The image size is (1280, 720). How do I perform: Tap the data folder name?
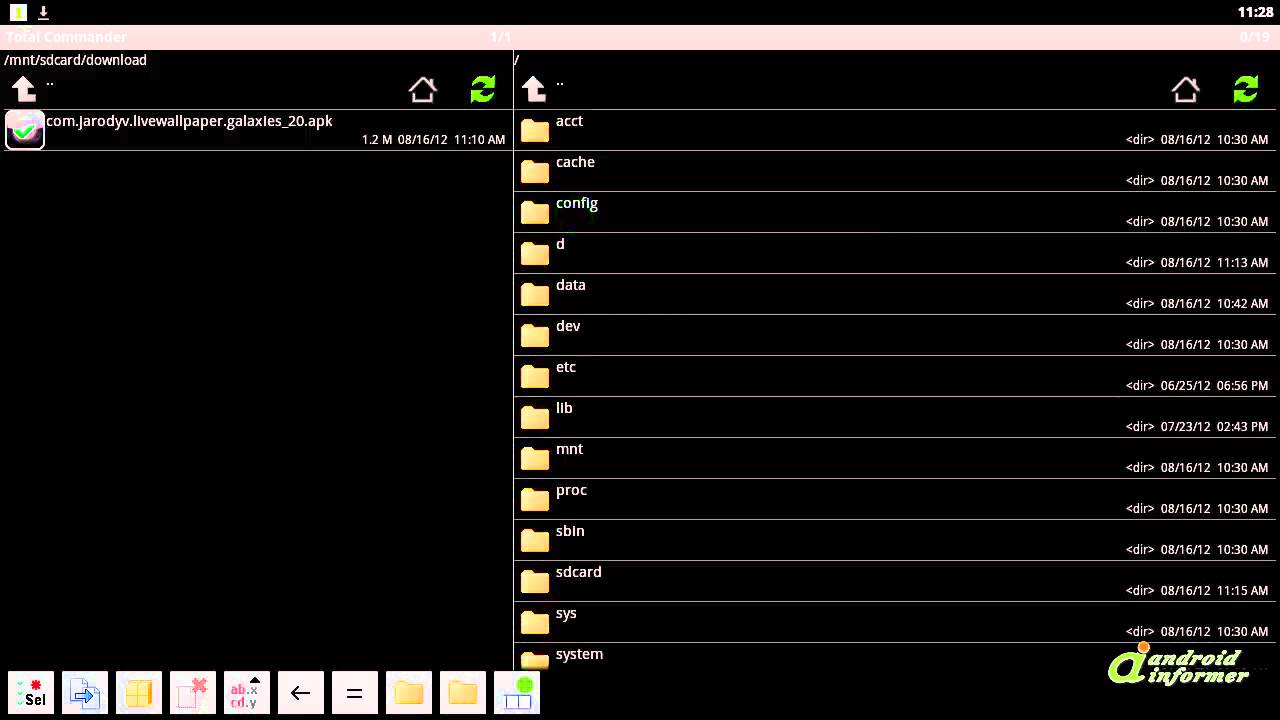point(570,285)
